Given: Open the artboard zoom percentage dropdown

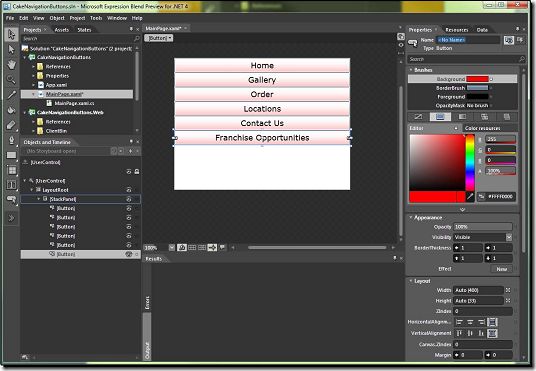Looking at the screenshot, I should point(172,248).
